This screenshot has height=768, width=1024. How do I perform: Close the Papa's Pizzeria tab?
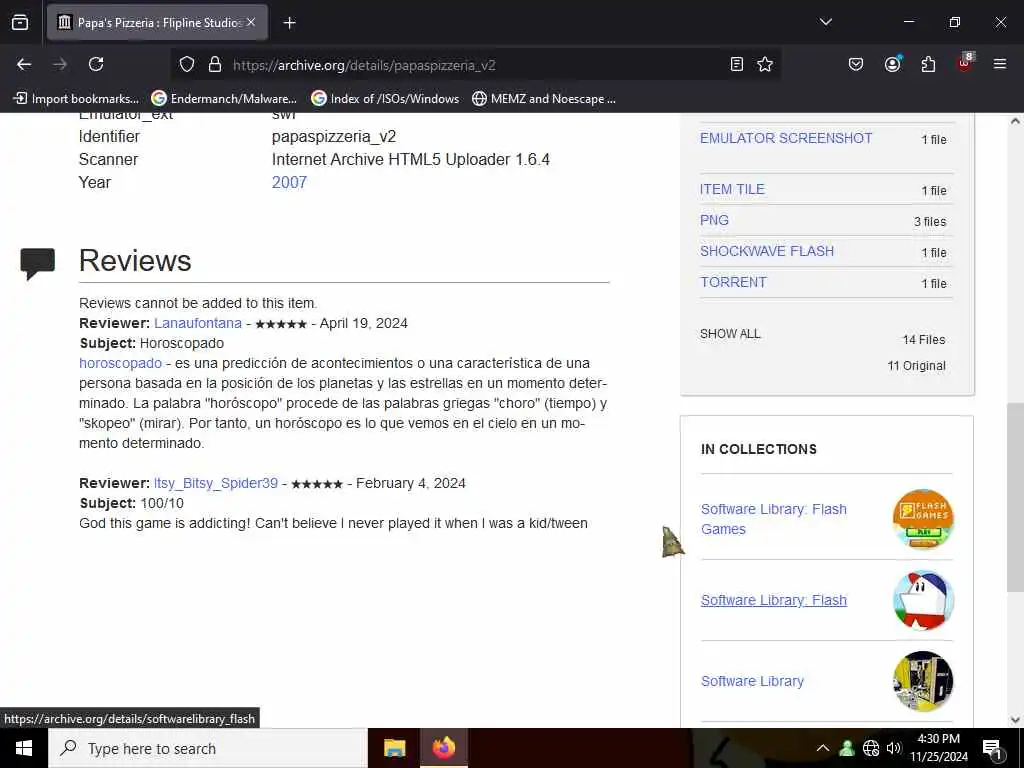pyautogui.click(x=251, y=22)
